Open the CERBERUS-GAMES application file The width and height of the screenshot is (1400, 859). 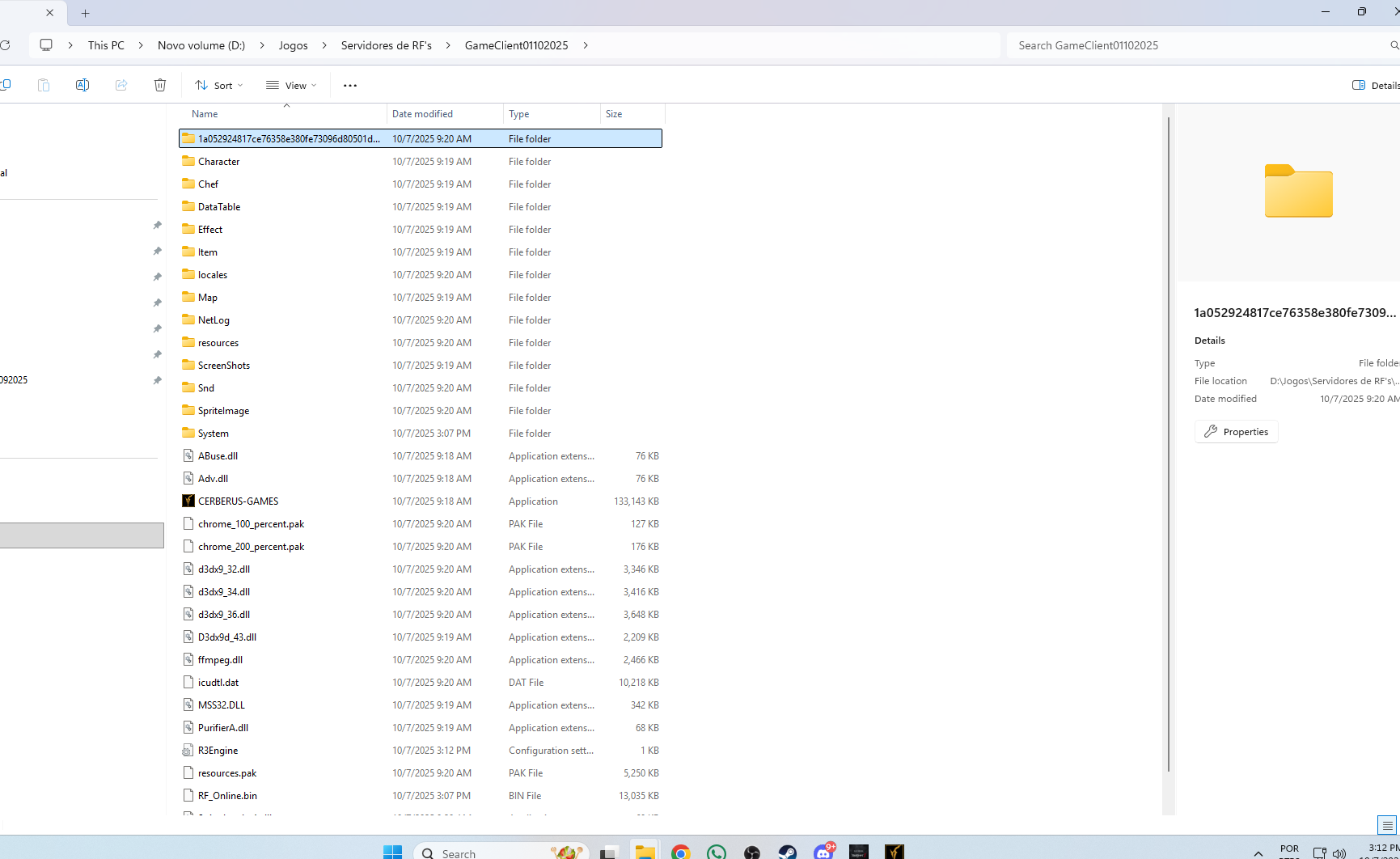pos(238,501)
